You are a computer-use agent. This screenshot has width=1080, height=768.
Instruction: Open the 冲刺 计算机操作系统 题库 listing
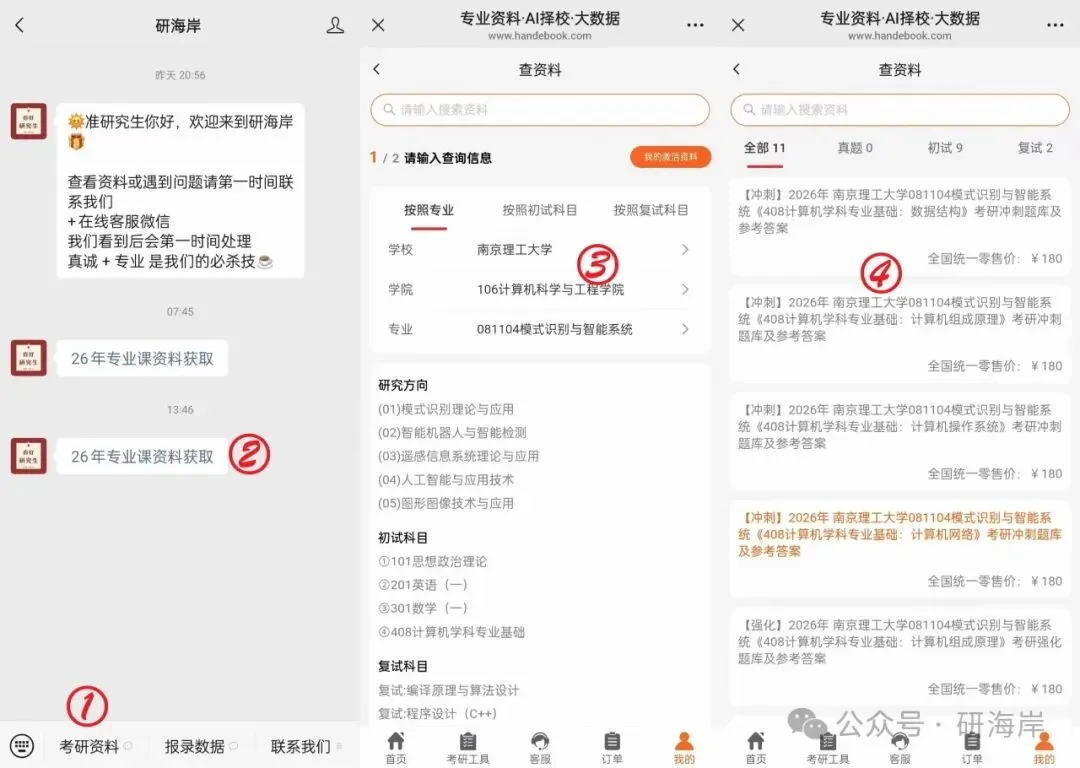[900, 442]
